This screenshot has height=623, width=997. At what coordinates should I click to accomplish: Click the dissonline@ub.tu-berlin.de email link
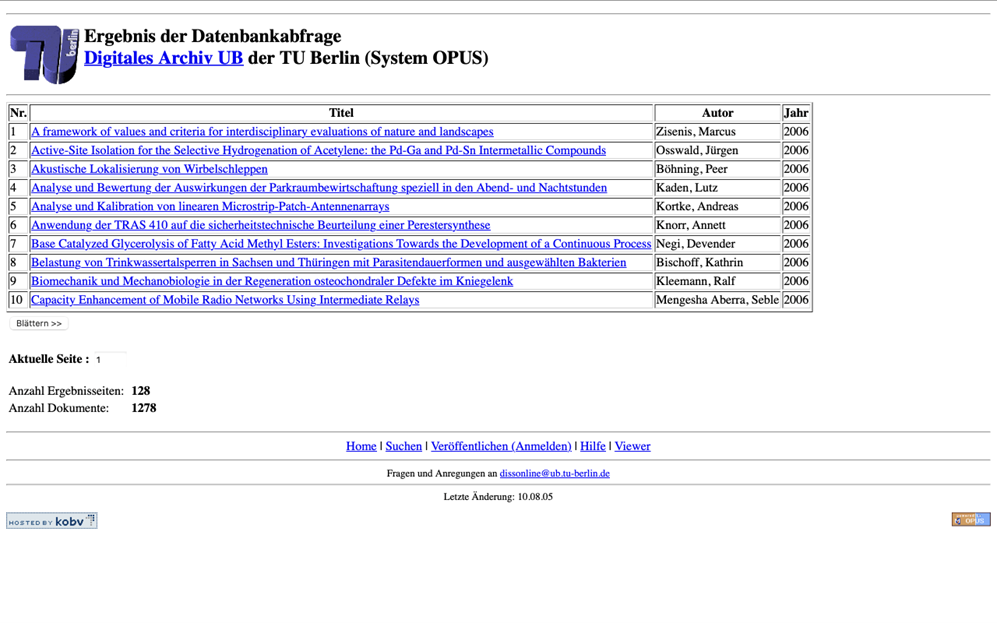coord(554,474)
